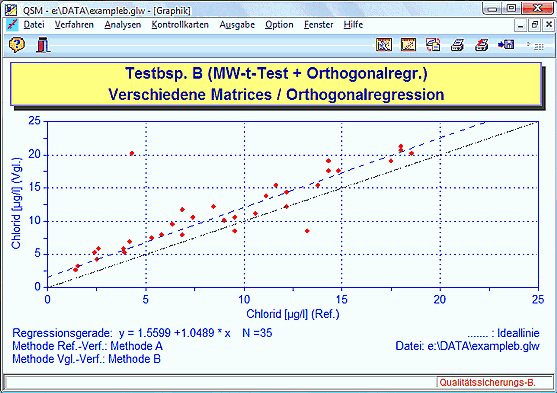Click the scatter chart options toolbar icon
Screen dimensions: 557x393
coord(384,45)
